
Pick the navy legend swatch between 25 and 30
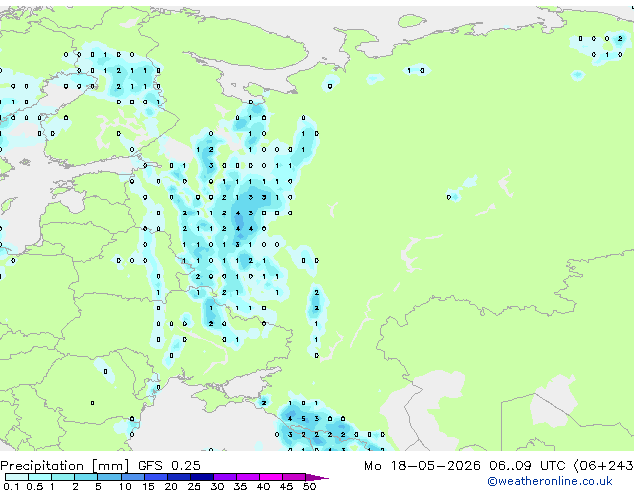coord(202,477)
